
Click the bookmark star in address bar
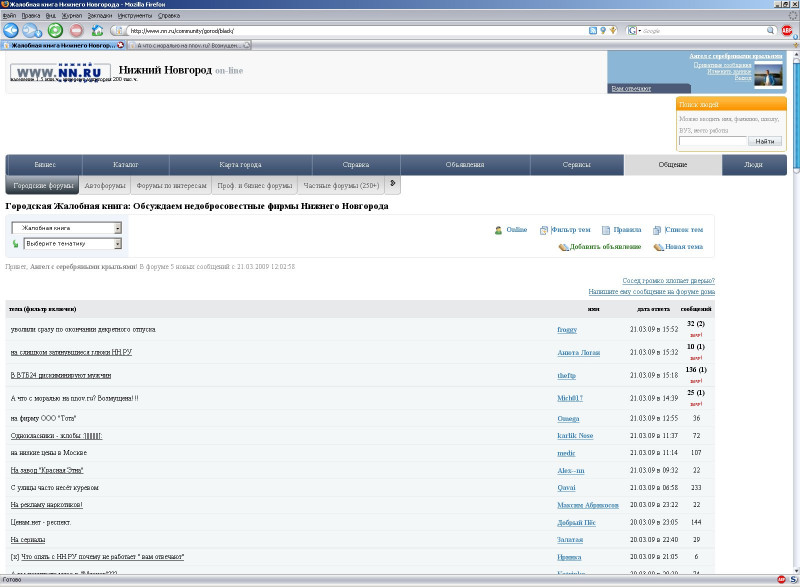612,30
